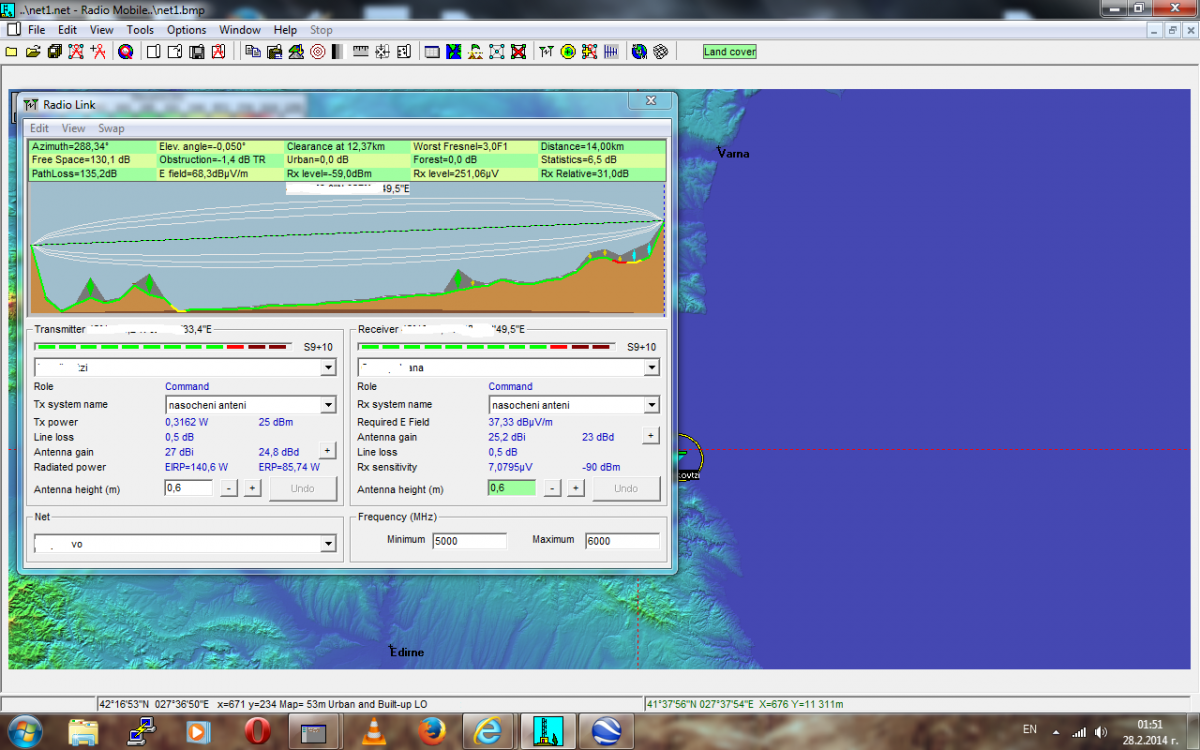Click the yellow circle coverage toolbar icon
Screen dimensions: 1200x750
click(x=568, y=51)
